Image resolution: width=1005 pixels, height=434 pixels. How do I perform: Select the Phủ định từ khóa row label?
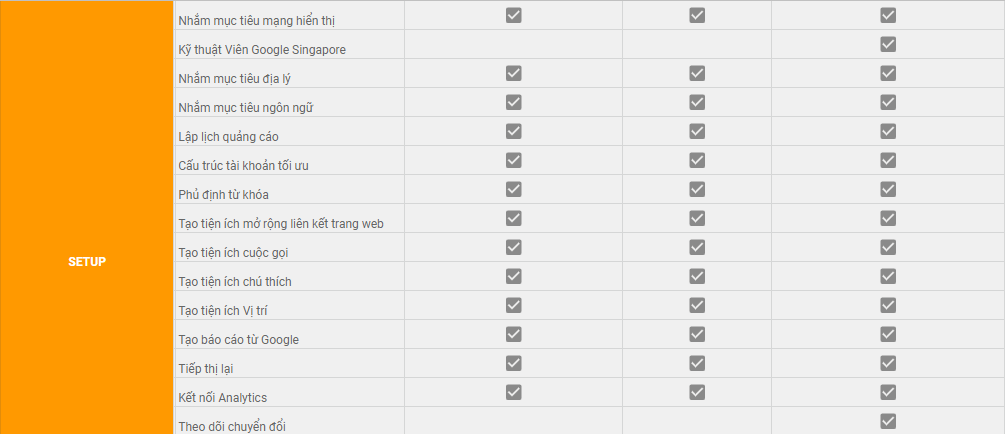pyautogui.click(x=223, y=195)
